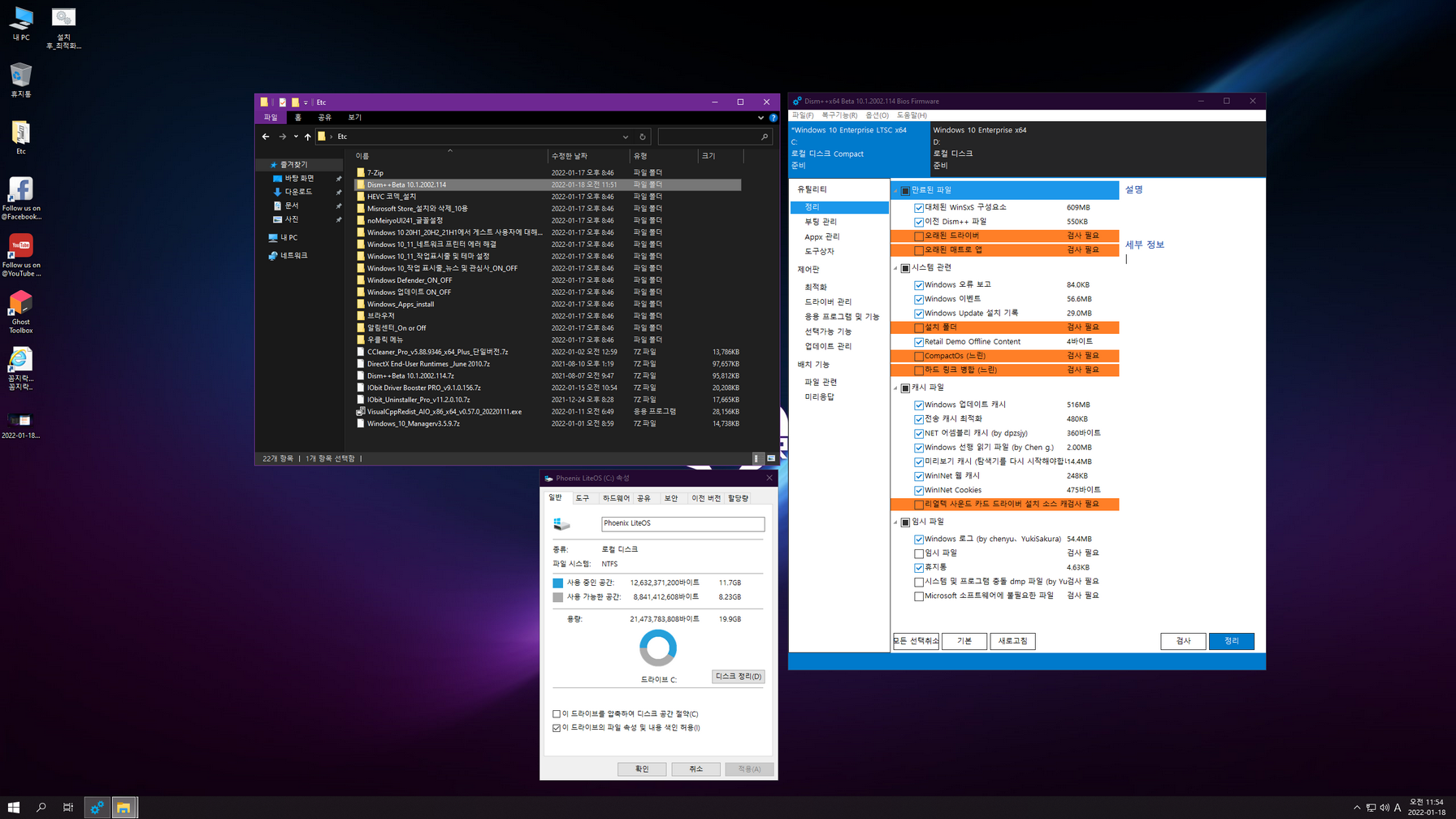
Task: Uncheck Windows 오류 보고 checkbox
Action: [919, 285]
